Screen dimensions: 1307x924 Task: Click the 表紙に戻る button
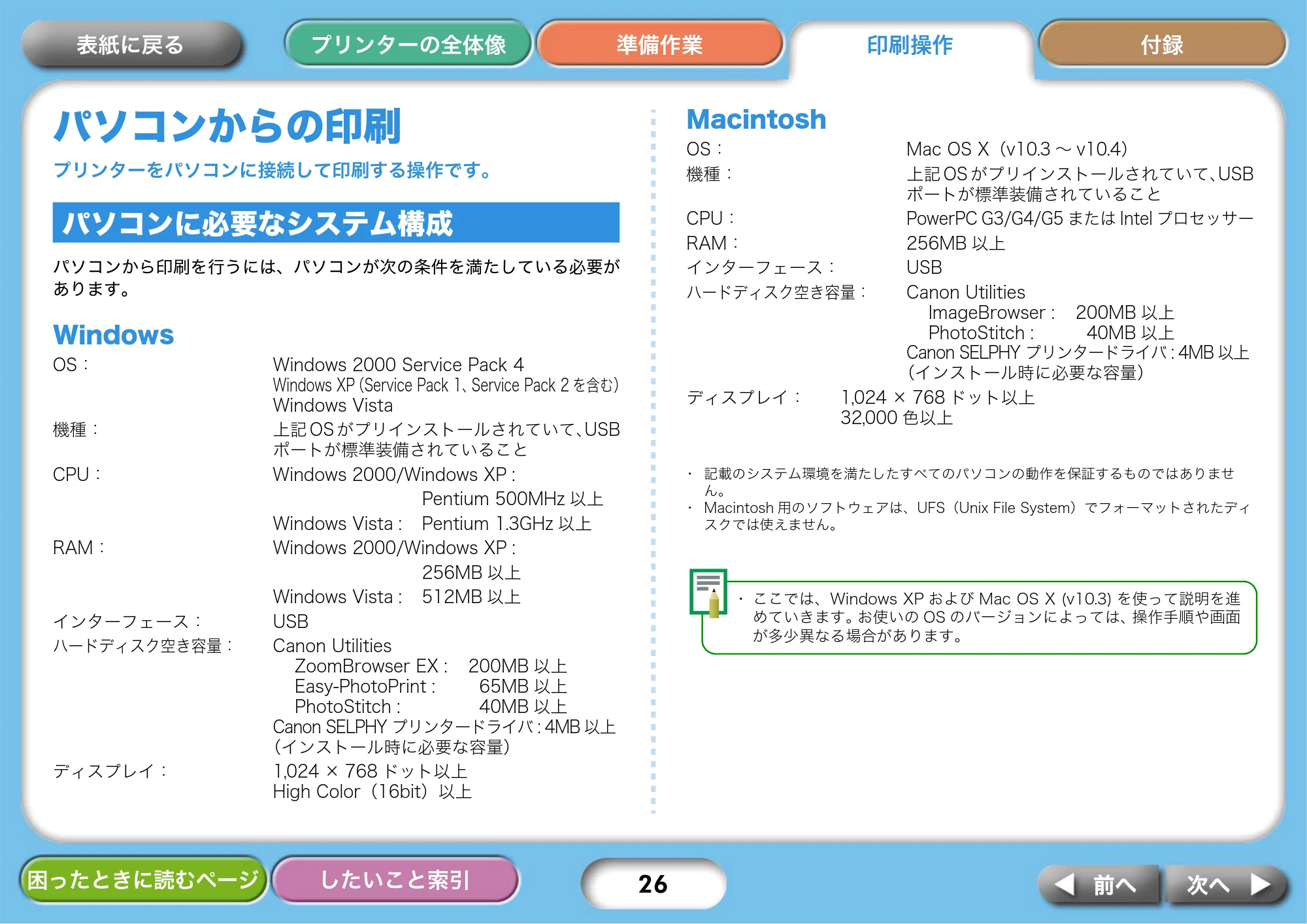tap(131, 44)
